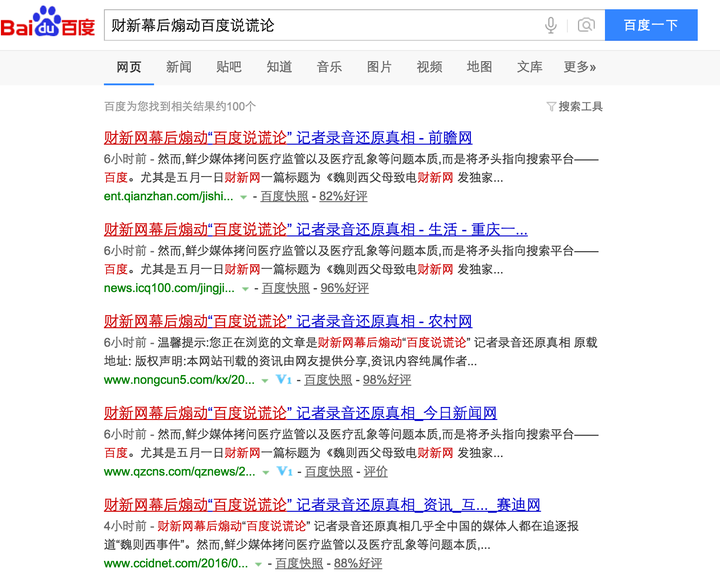
Task: Switch to the 贴吧 tab
Action: (229, 67)
